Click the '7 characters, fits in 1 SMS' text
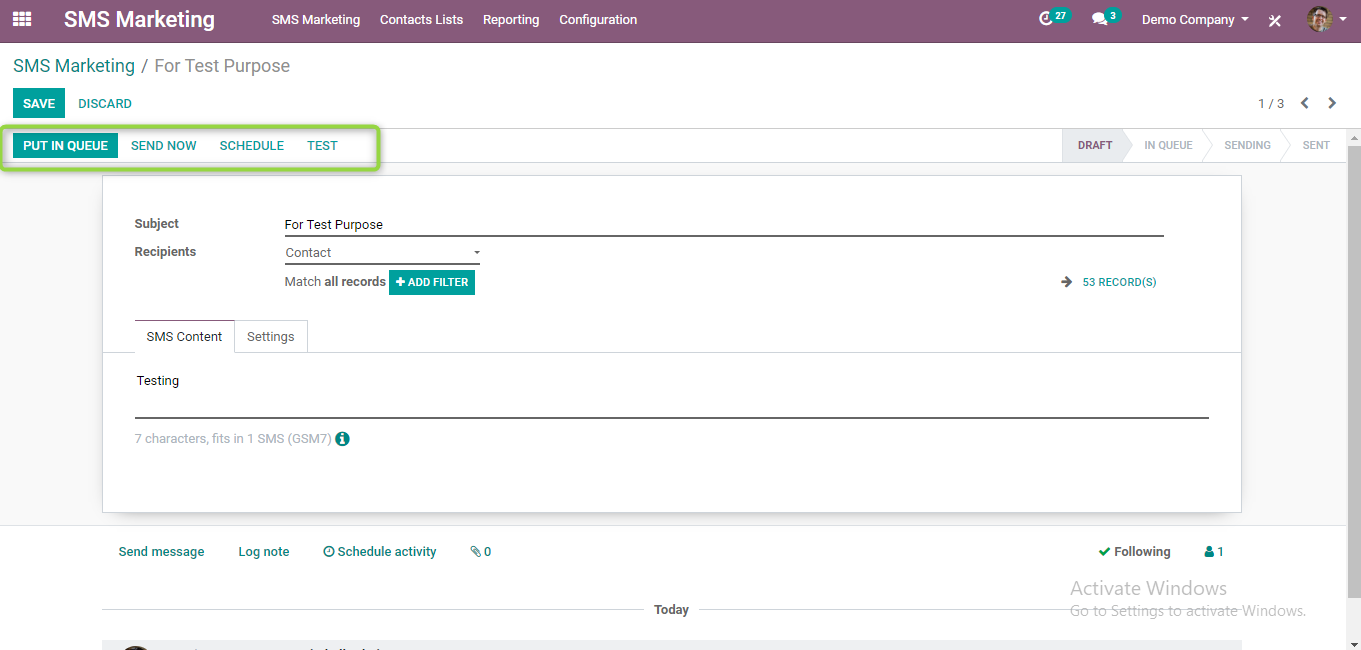The width and height of the screenshot is (1361, 650). [x=233, y=438]
